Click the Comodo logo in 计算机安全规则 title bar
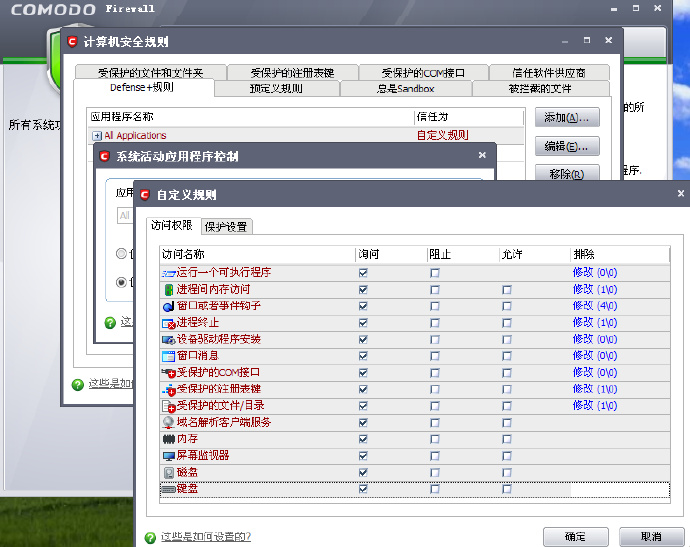Screen dimensions: 690x547 point(72,42)
